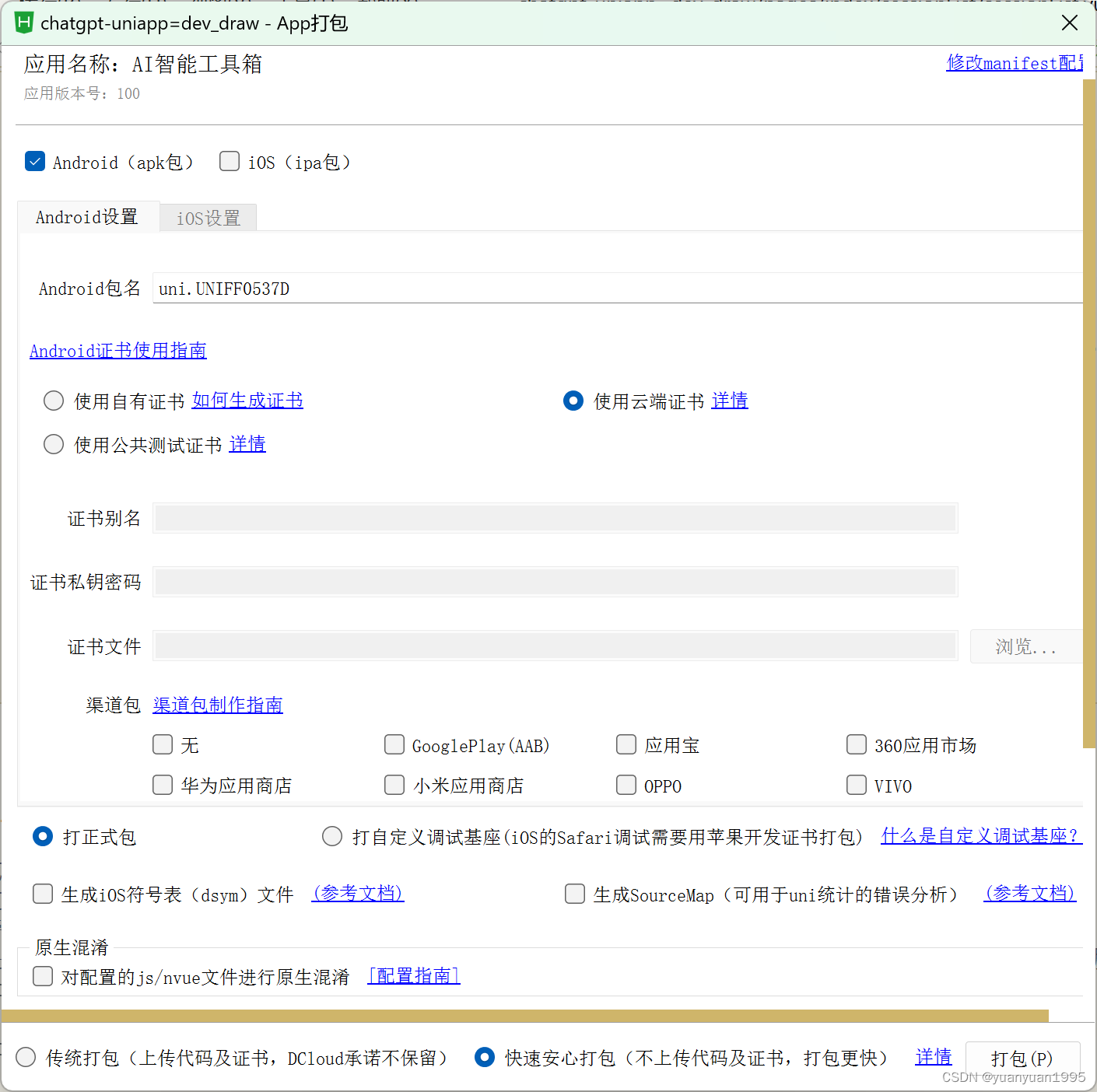
Task: Check 生成iOS符号表 (dsym) 文件 checkbox
Action: 43,894
